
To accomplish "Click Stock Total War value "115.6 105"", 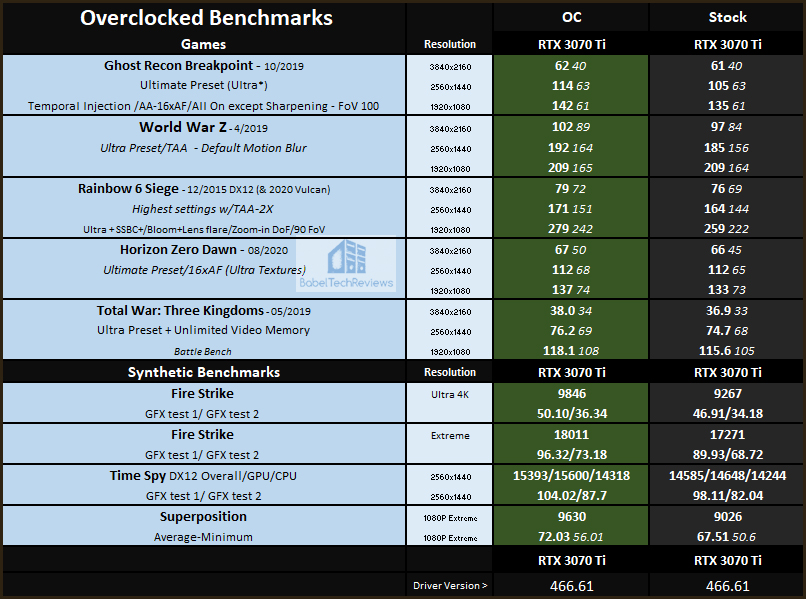I will click(726, 351).
